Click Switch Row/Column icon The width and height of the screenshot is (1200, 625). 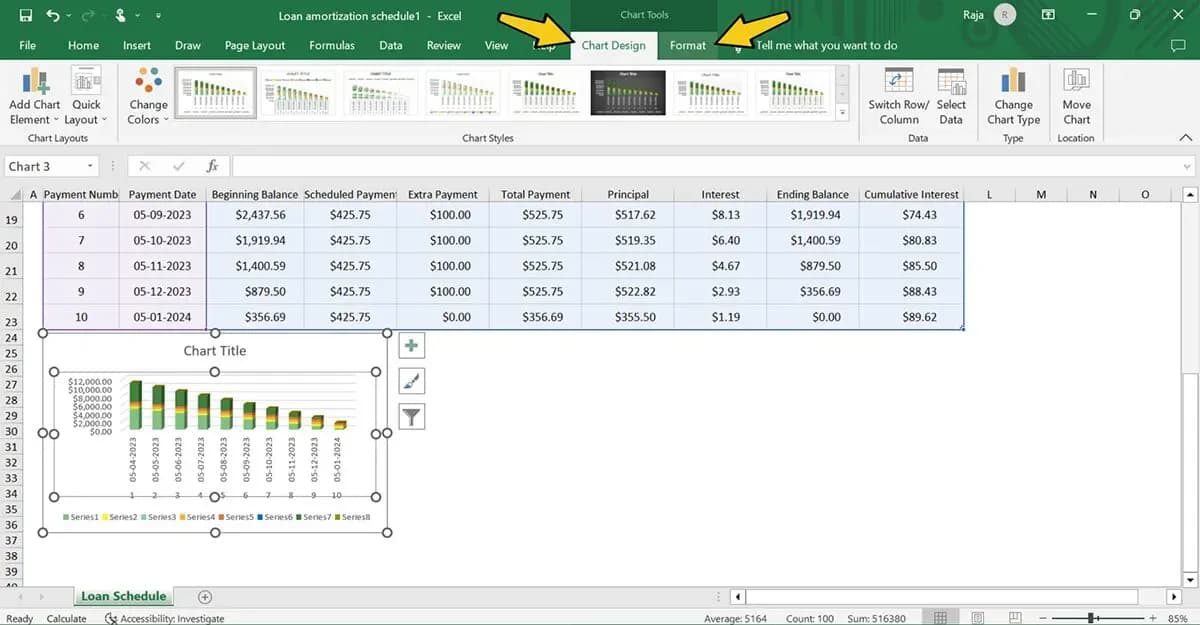click(898, 82)
